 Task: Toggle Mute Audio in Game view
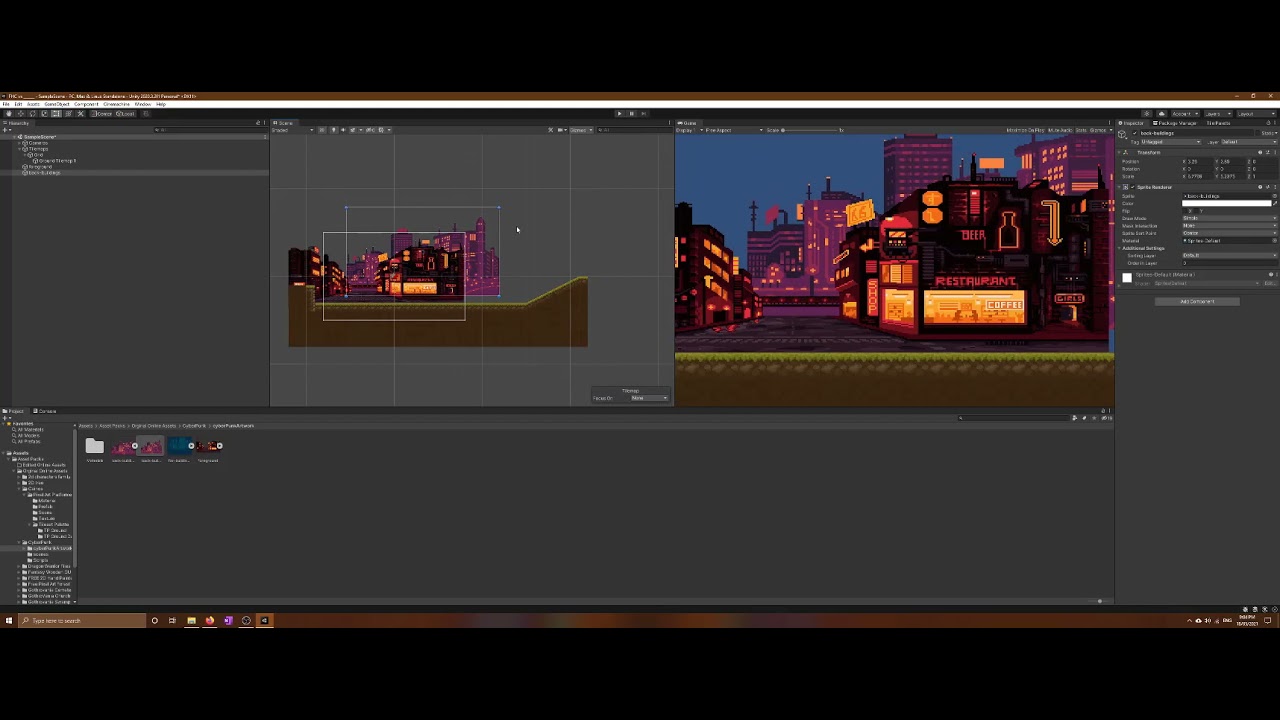pos(1060,130)
